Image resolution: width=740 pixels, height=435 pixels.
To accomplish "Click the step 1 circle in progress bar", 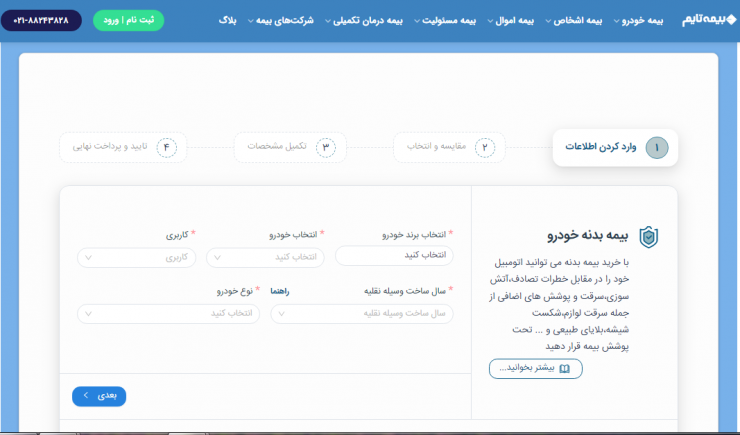I will click(656, 148).
